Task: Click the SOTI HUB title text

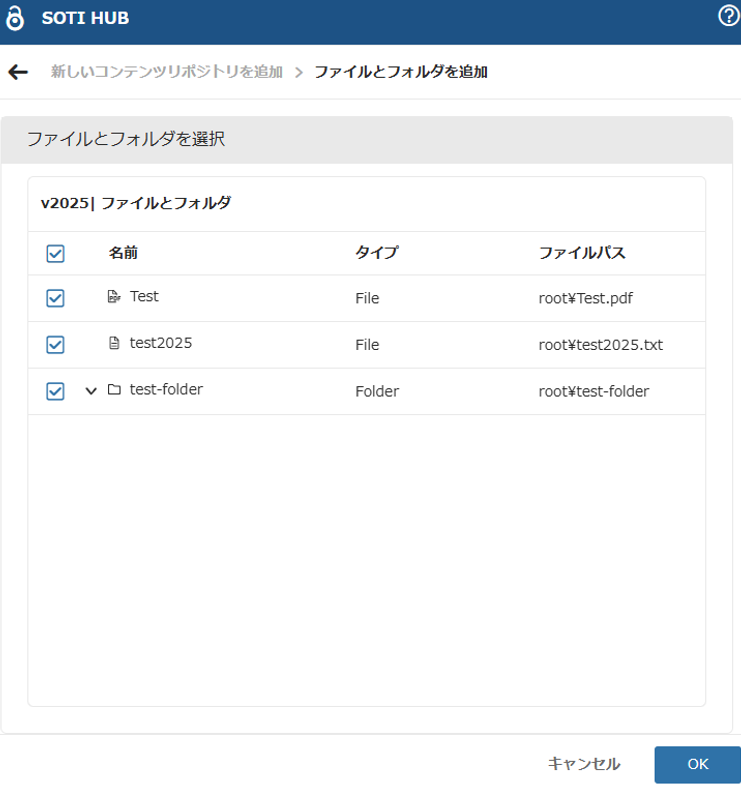Action: point(85,18)
